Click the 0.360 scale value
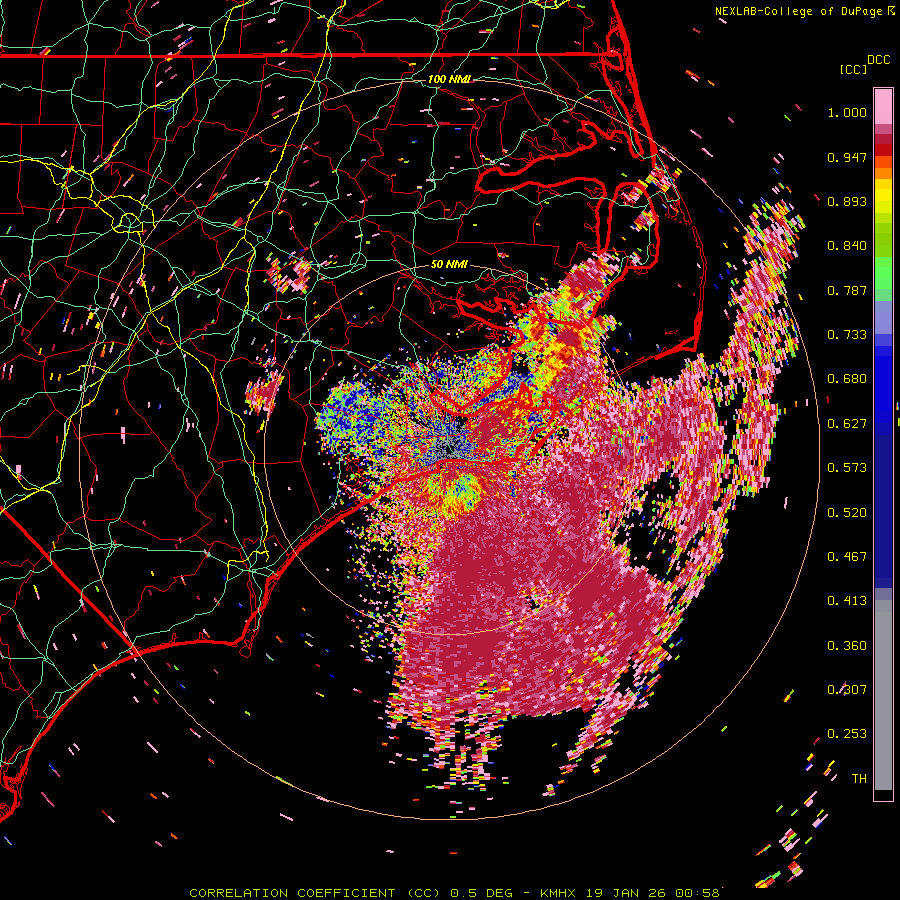Screen dimensions: 900x900 [x=847, y=646]
